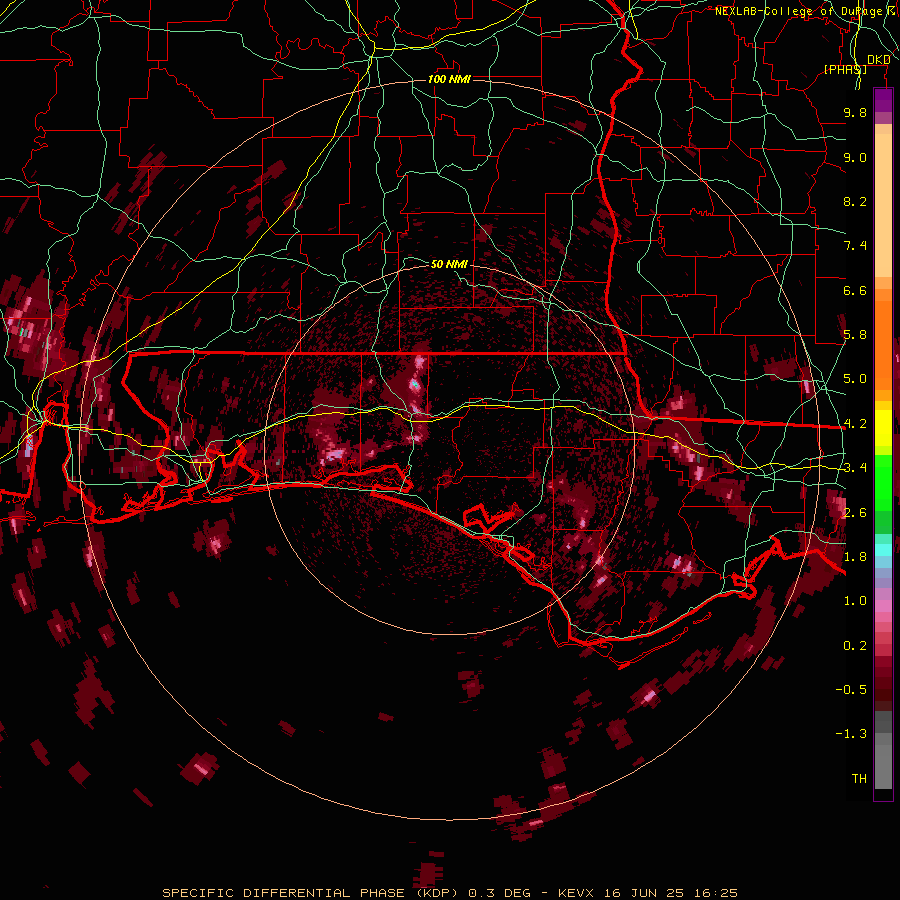Click the 5.8 scale value
Screen dimensions: 900x900
tap(855, 335)
